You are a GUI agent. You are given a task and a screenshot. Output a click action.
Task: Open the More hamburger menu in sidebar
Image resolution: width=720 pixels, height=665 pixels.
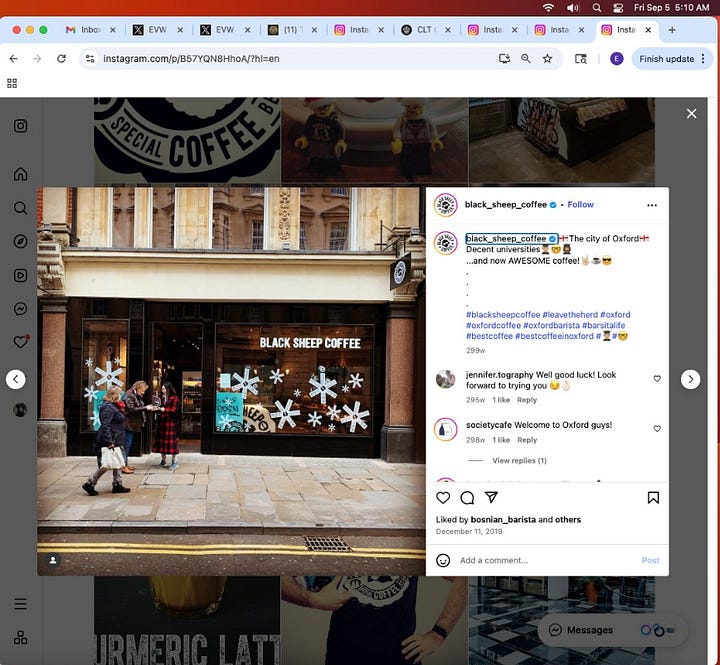(x=20, y=604)
